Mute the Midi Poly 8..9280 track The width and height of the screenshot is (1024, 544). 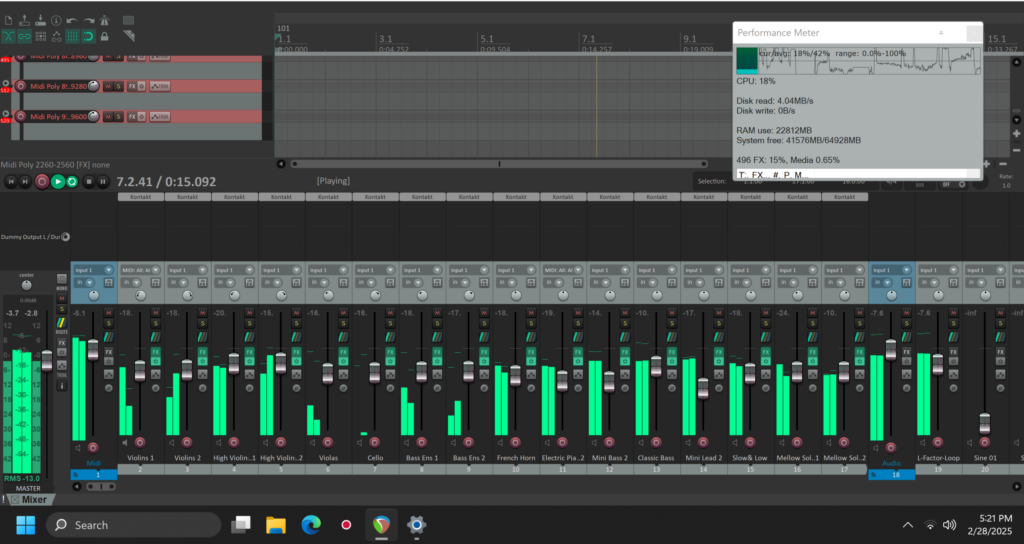click(x=108, y=86)
